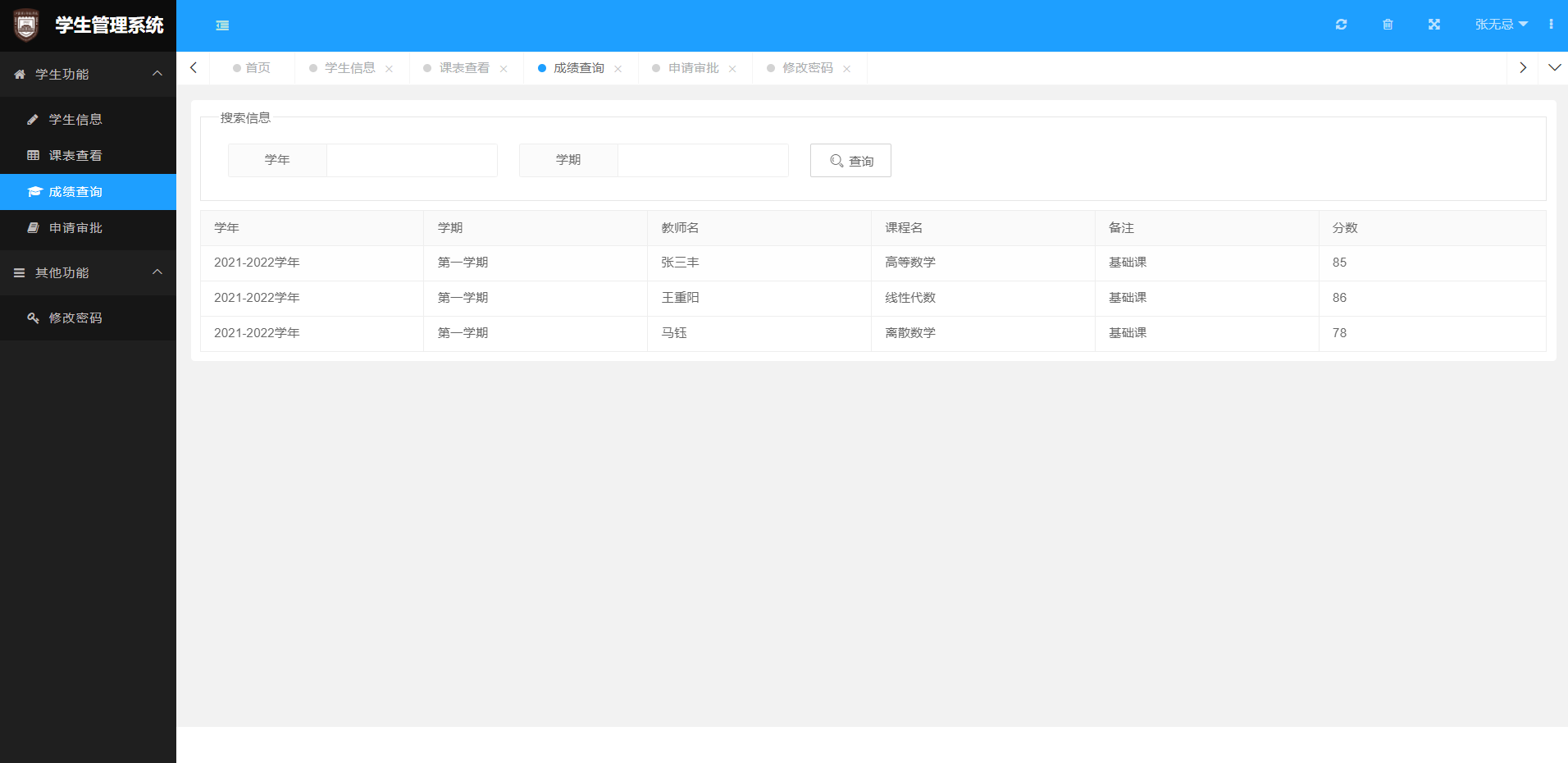The width and height of the screenshot is (1568, 763).
Task: Click the 查询 search button
Action: pyautogui.click(x=850, y=160)
